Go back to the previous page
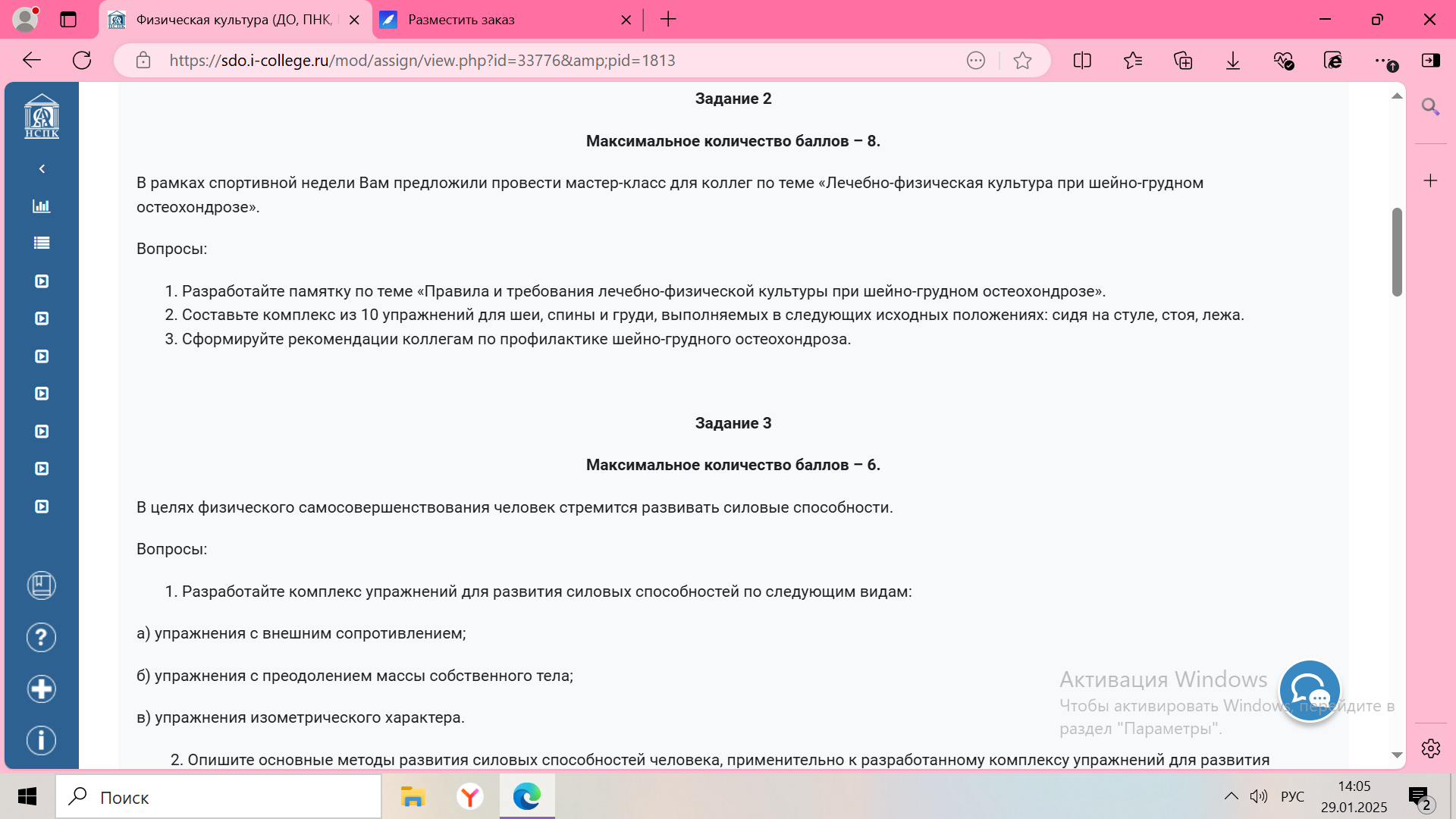Viewport: 1456px width, 819px height. (32, 61)
